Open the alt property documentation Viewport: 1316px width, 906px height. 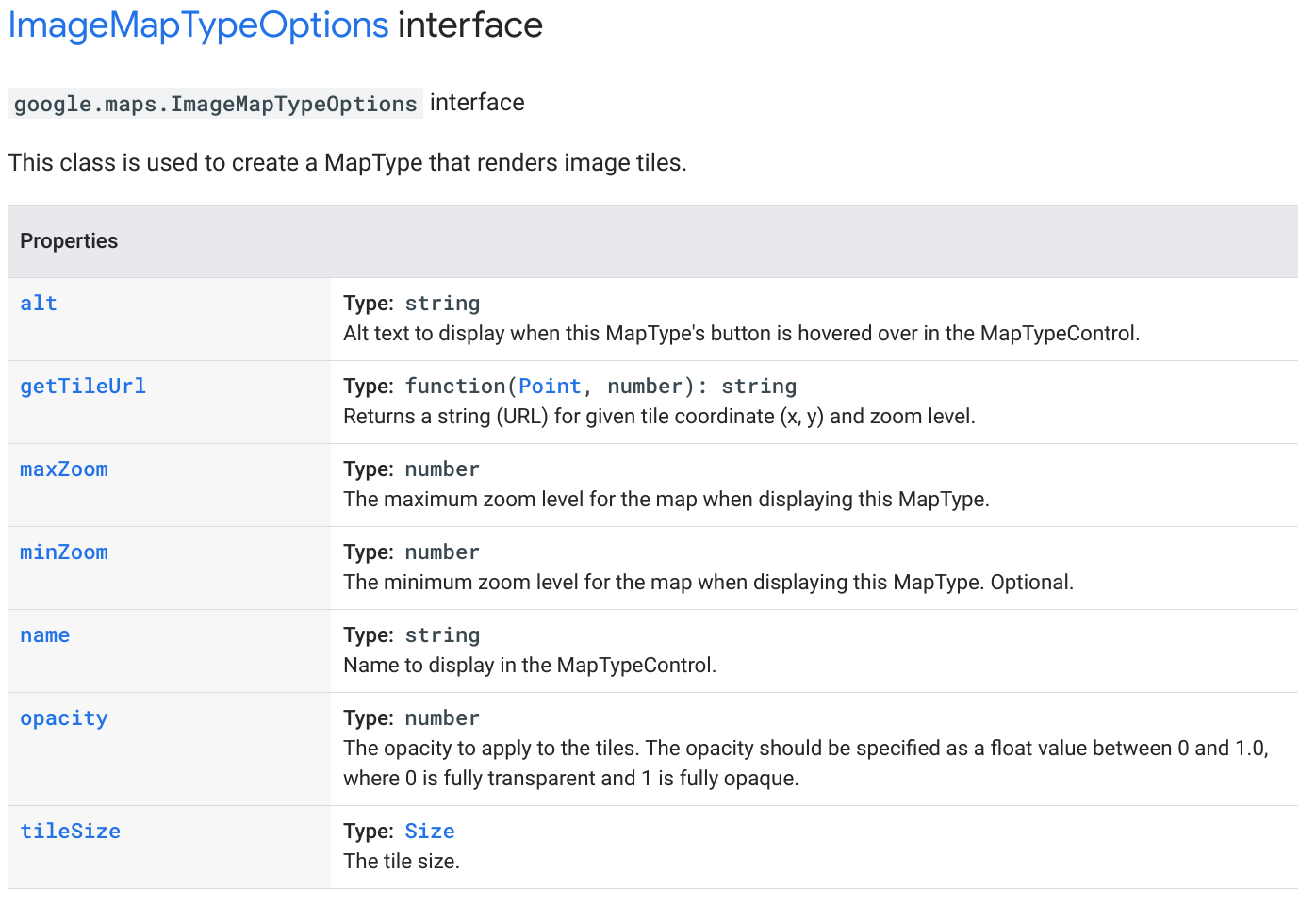coord(38,303)
